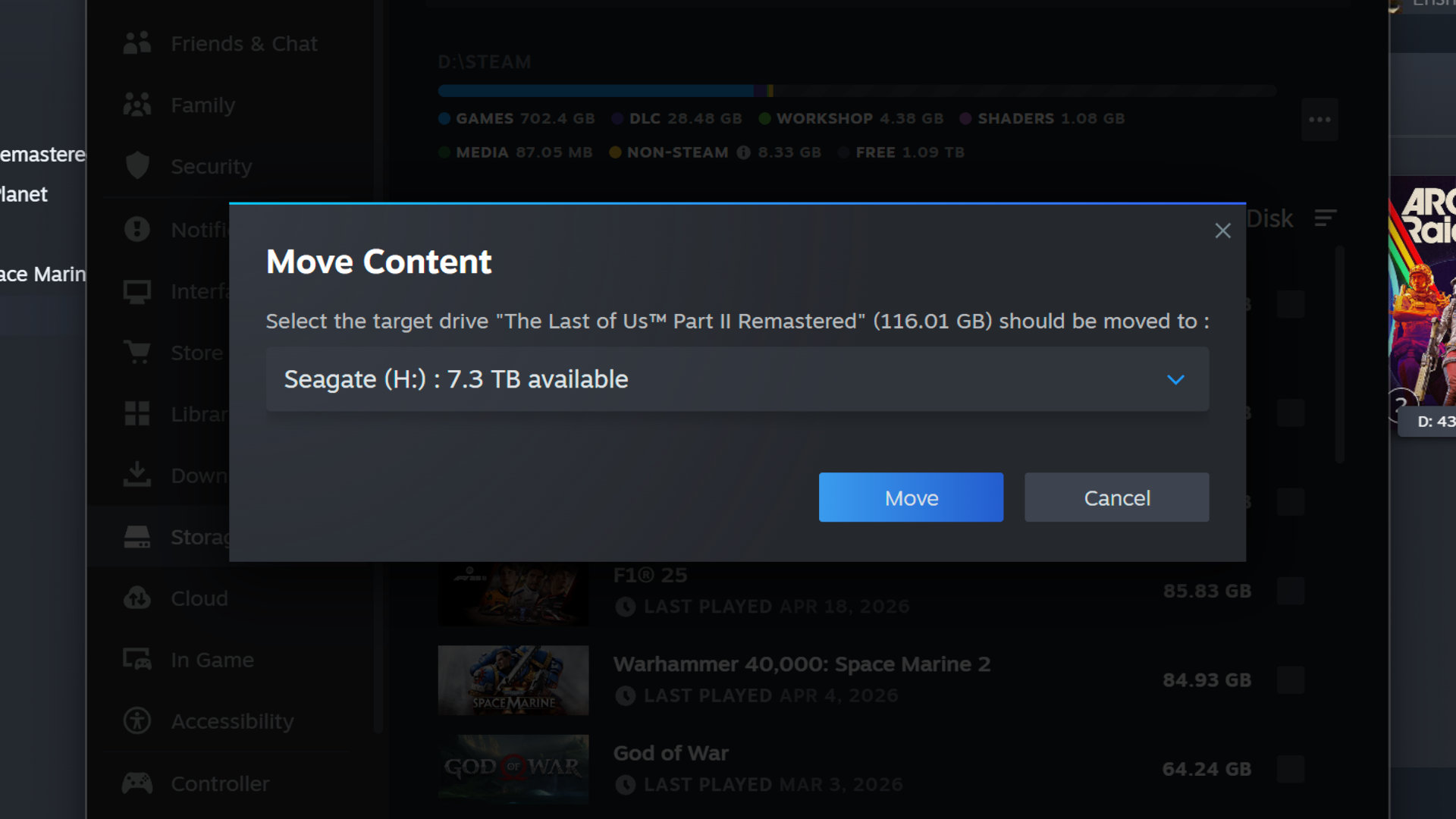Click the Downloads settings icon
1456x819 pixels.
[137, 475]
